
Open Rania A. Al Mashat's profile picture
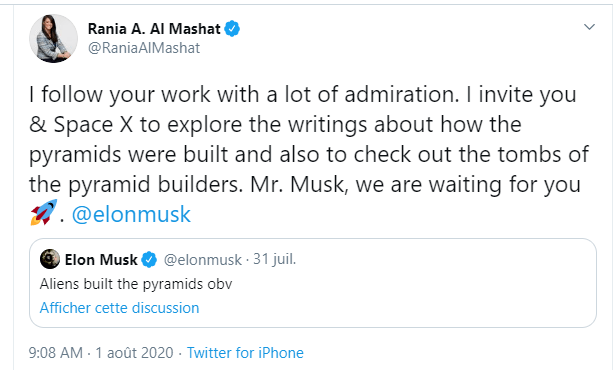(53, 38)
